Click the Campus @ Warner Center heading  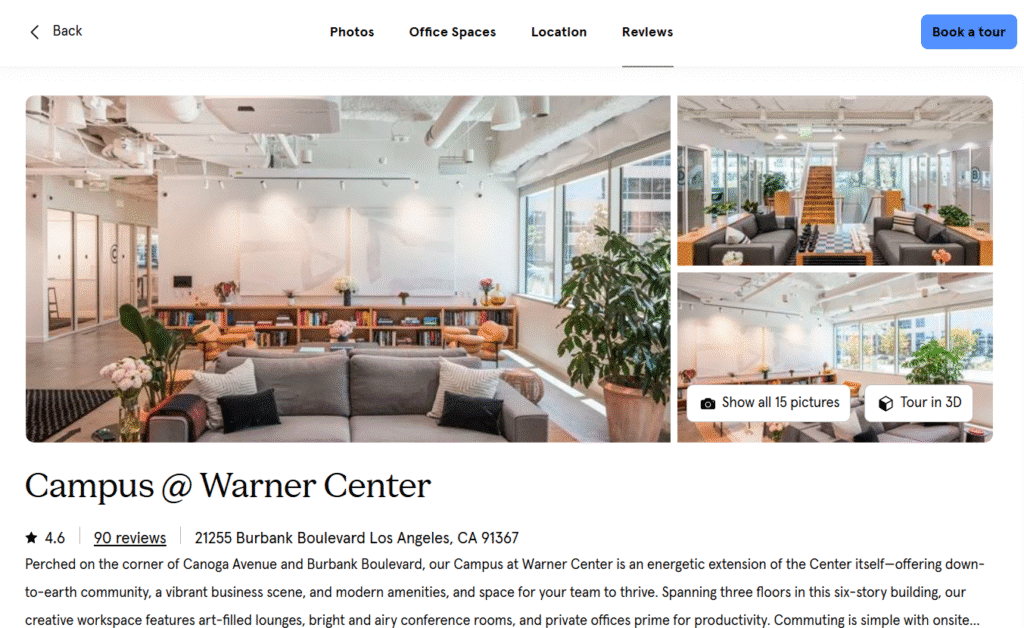coord(228,486)
